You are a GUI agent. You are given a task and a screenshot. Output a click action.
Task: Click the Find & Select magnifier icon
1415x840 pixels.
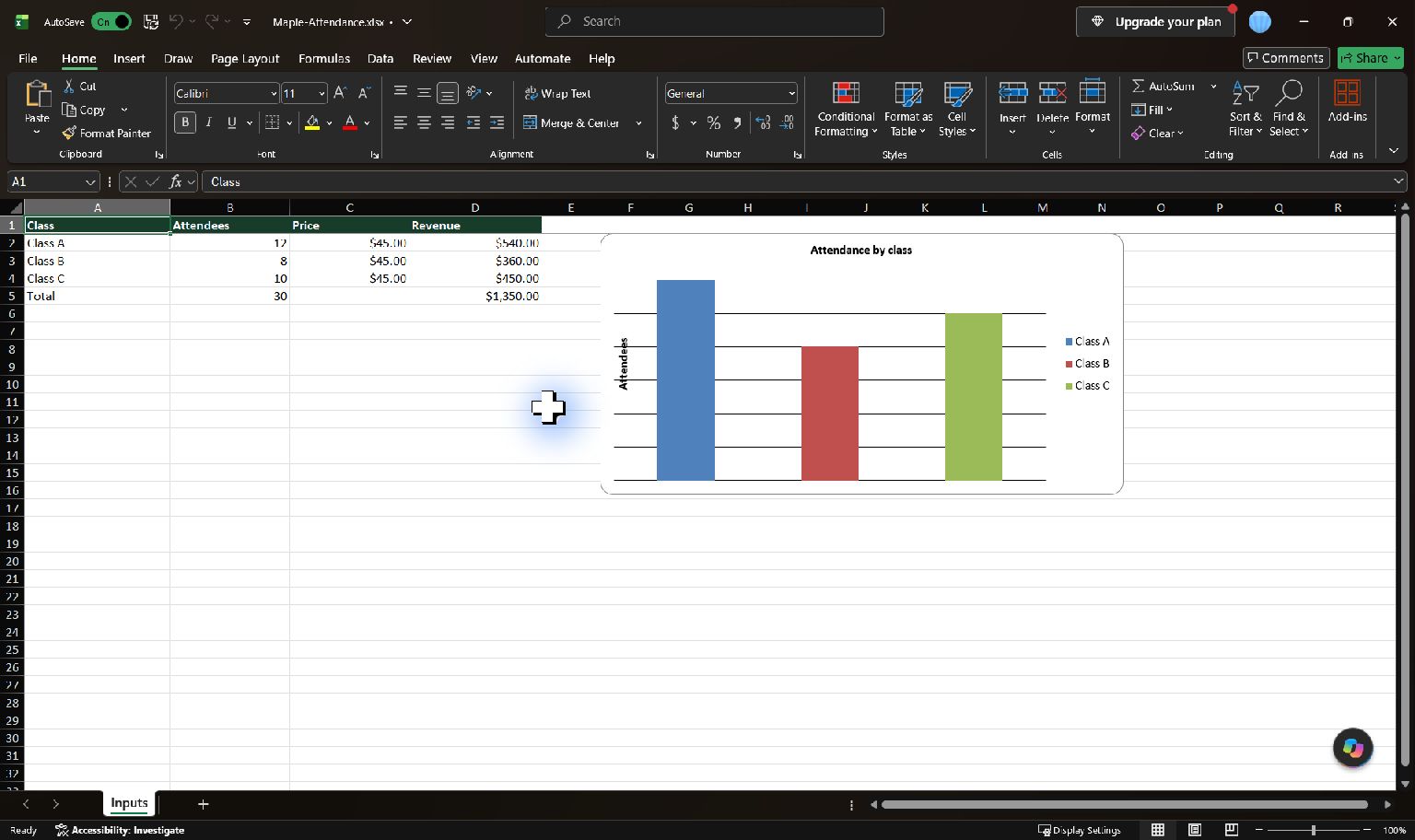pyautogui.click(x=1289, y=93)
